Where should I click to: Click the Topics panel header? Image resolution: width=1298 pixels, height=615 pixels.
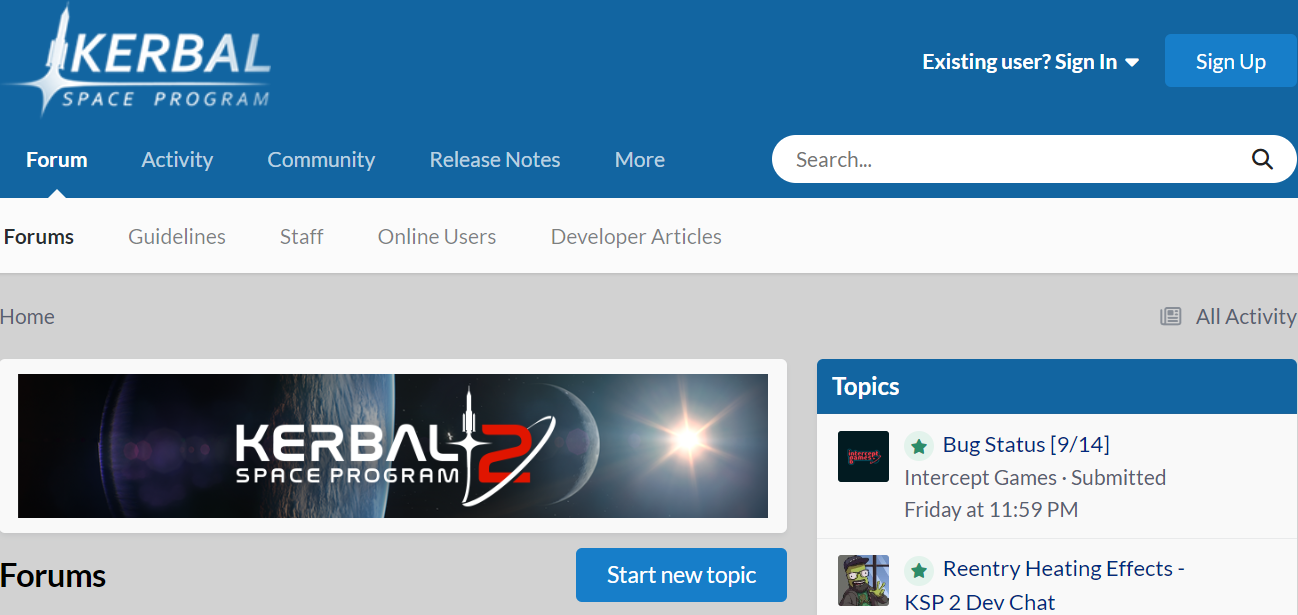(1057, 387)
